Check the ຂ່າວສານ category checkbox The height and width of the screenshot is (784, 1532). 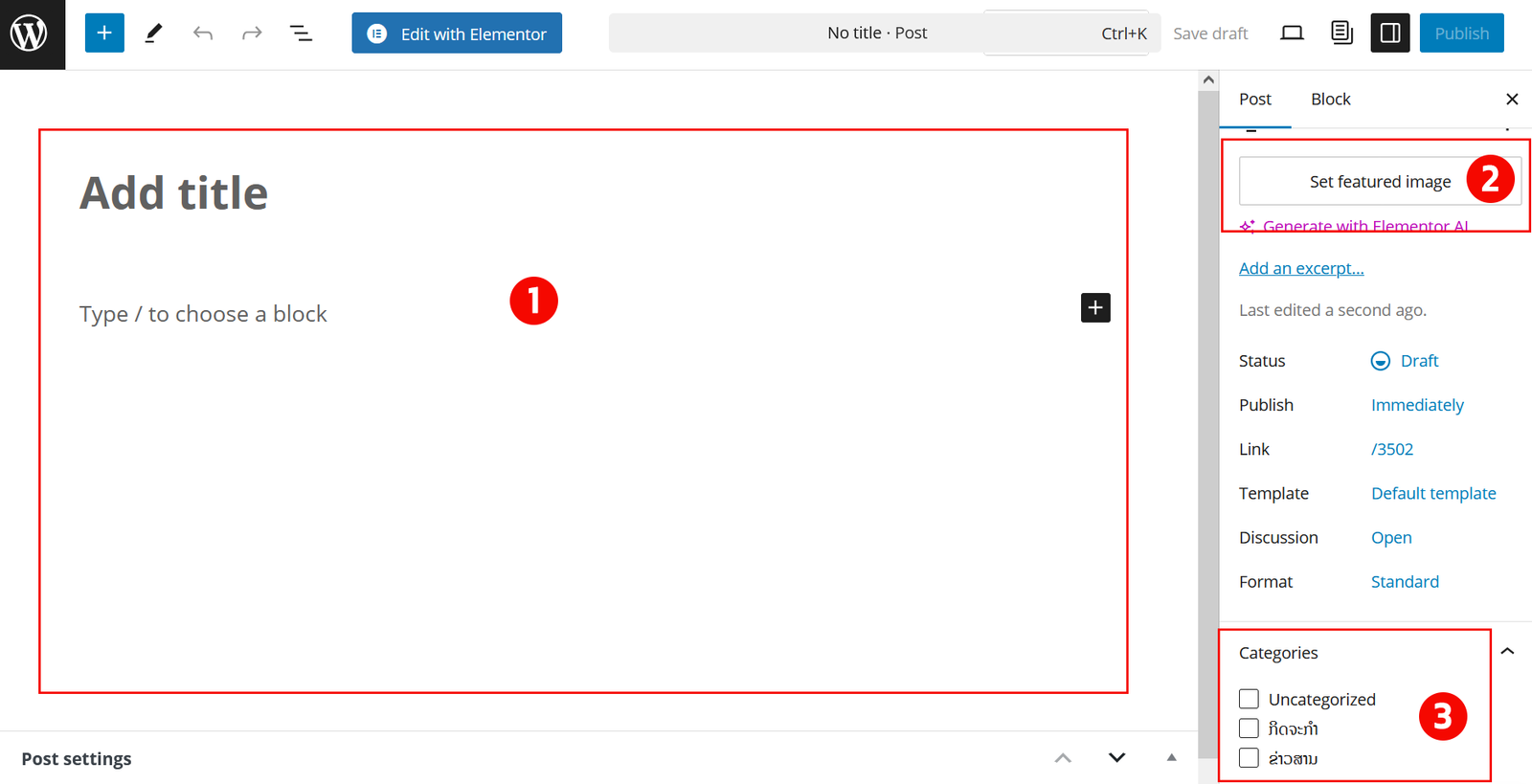click(1249, 758)
